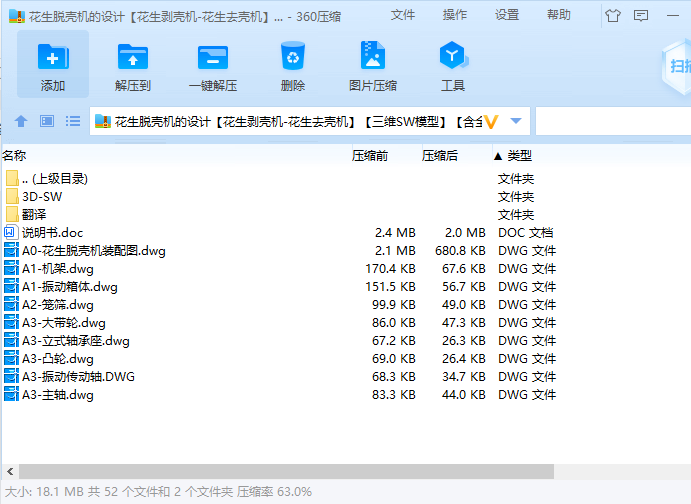Screen dimensions: 691x504
Task: Expand the address bar path dropdown arrow
Action: 516,121
